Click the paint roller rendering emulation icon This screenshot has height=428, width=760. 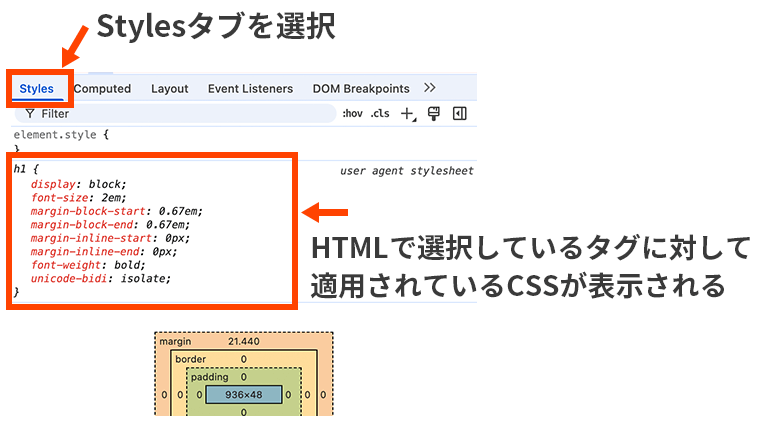pyautogui.click(x=434, y=114)
